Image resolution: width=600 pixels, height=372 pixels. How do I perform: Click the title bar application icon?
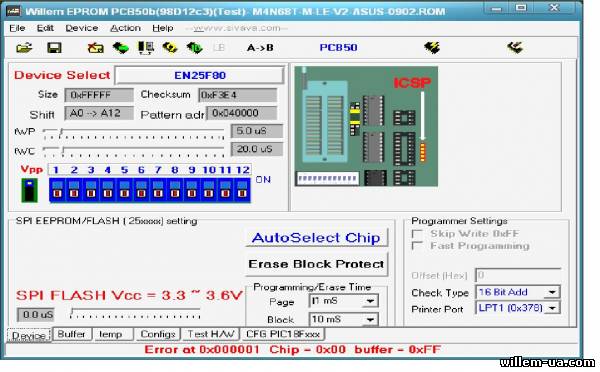[x=13, y=11]
